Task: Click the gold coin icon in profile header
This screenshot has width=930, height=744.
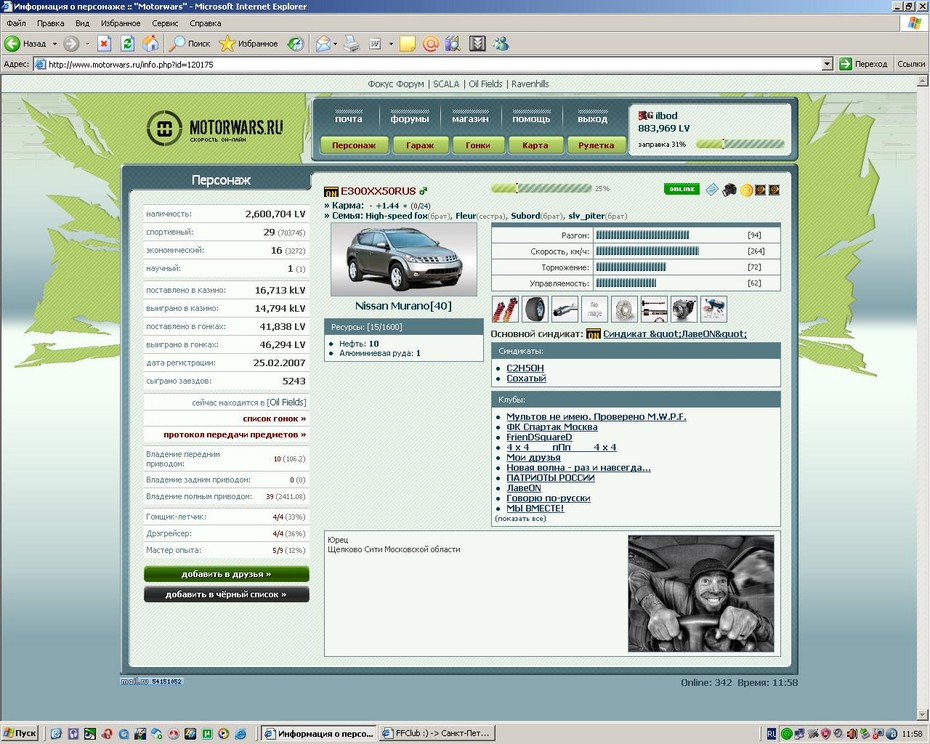Action: (746, 190)
